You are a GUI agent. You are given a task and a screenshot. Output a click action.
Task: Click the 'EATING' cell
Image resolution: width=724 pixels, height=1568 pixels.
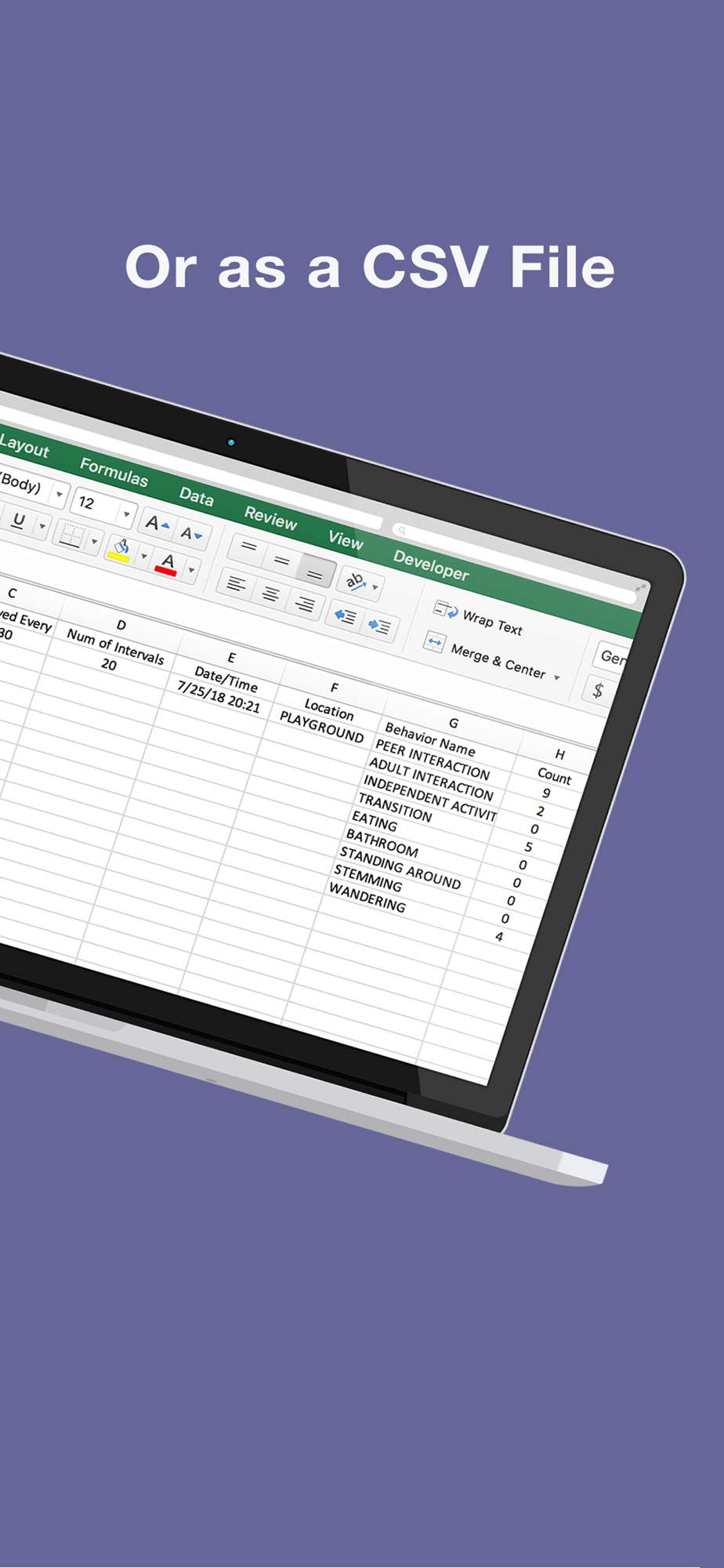click(x=375, y=822)
